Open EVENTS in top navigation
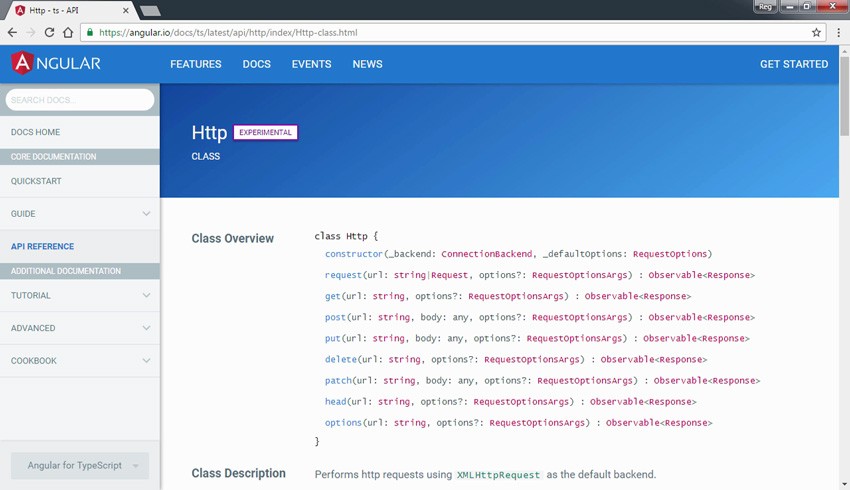The width and height of the screenshot is (850, 490). (x=311, y=64)
